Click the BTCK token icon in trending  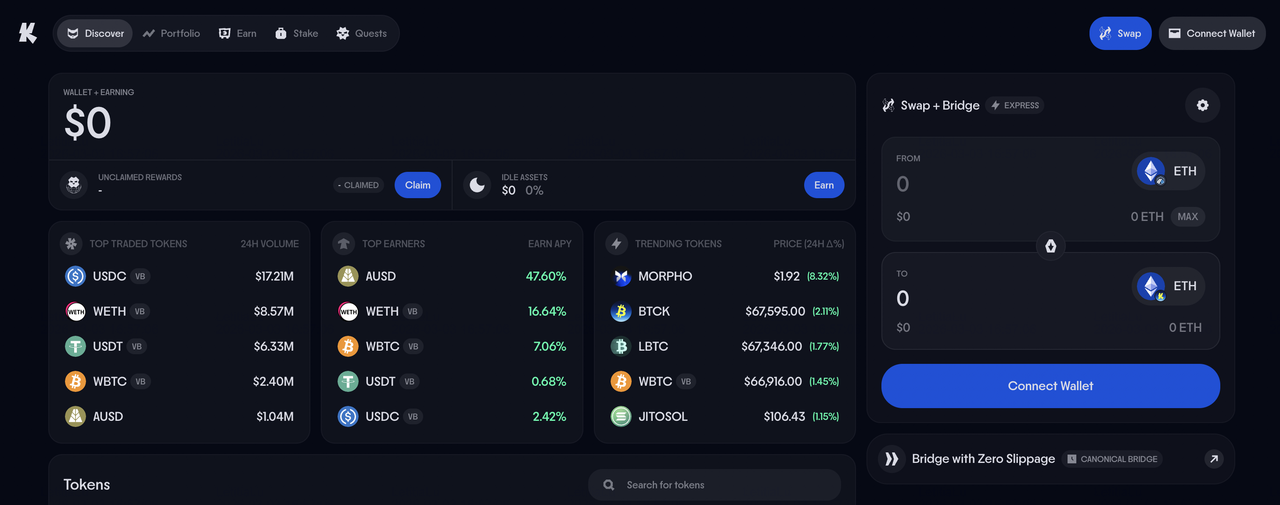pos(621,311)
